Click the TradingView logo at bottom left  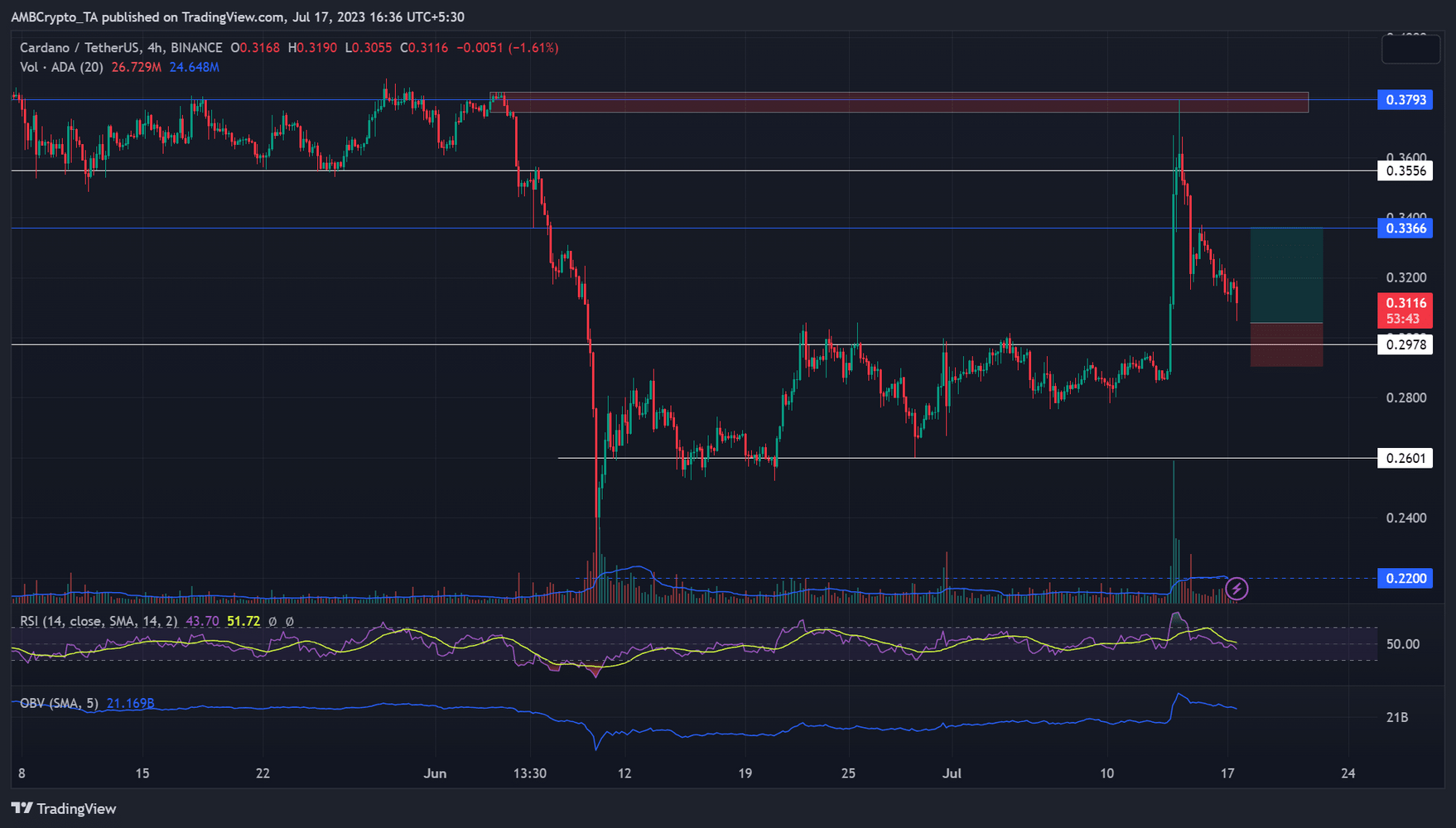pos(64,809)
